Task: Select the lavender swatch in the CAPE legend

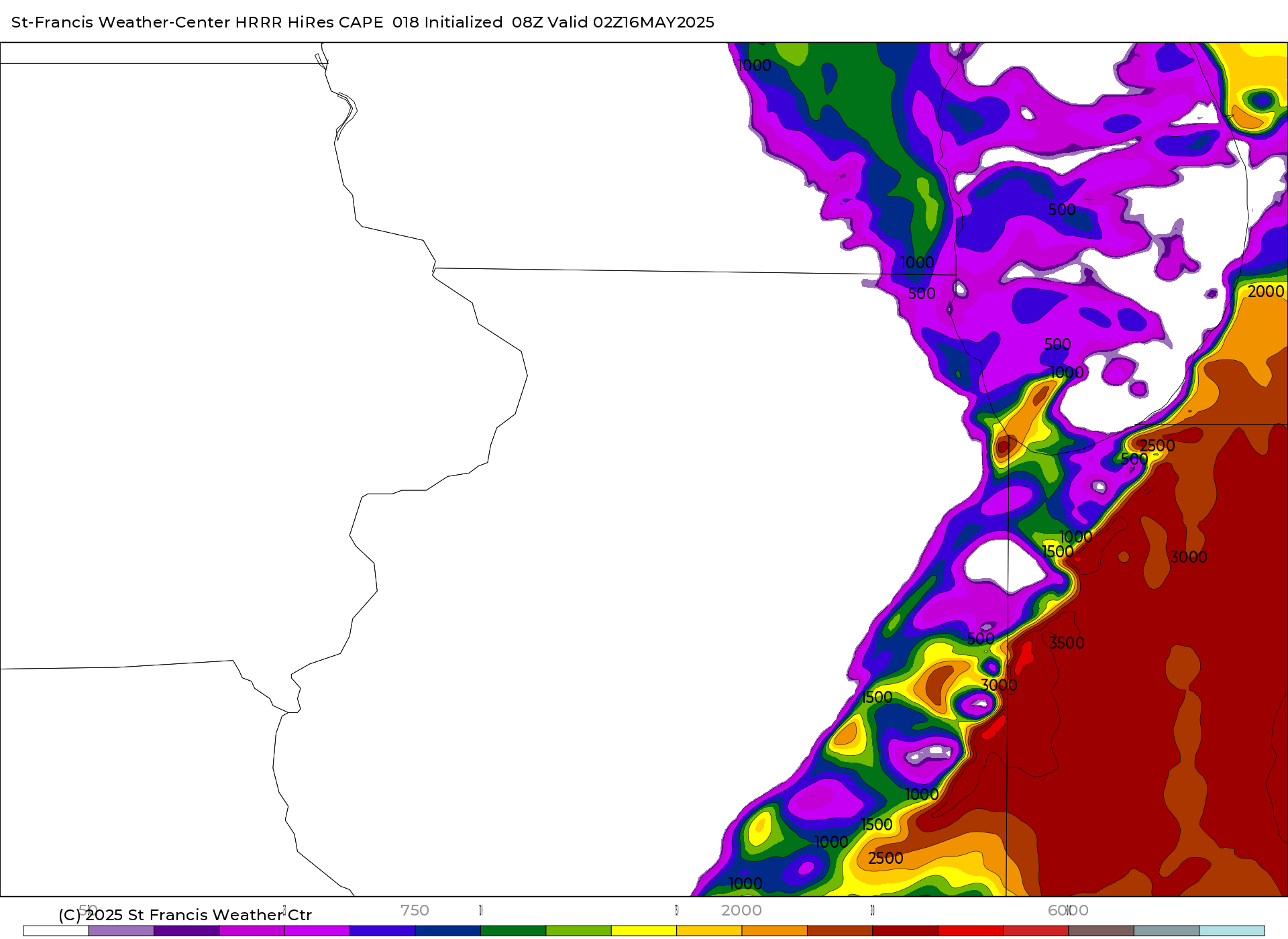Action: coord(121,931)
